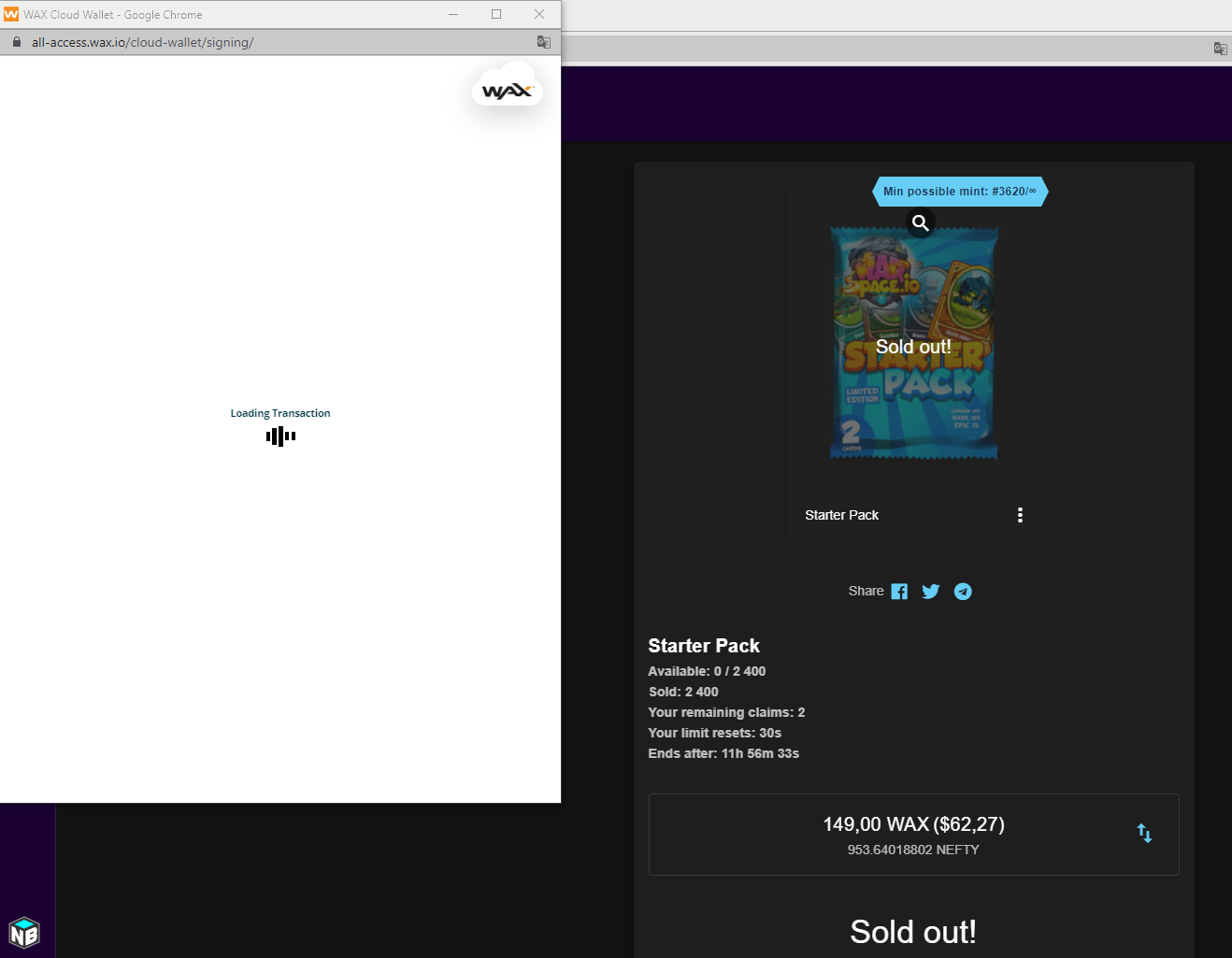This screenshot has width=1232, height=958.
Task: Click translate icon in background browser address bar
Action: tap(1220, 49)
